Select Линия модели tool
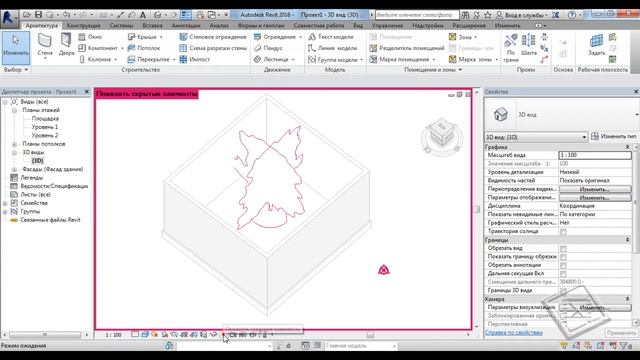This screenshot has width=640, height=360. click(333, 48)
